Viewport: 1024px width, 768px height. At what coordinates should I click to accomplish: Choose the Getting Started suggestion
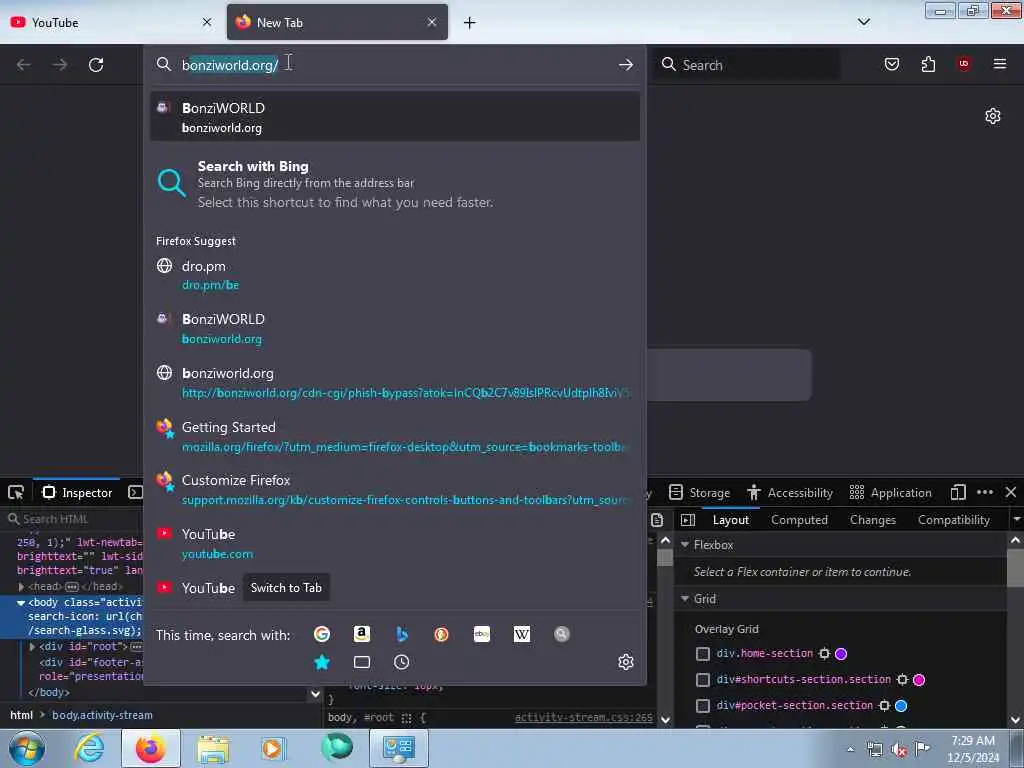[395, 436]
